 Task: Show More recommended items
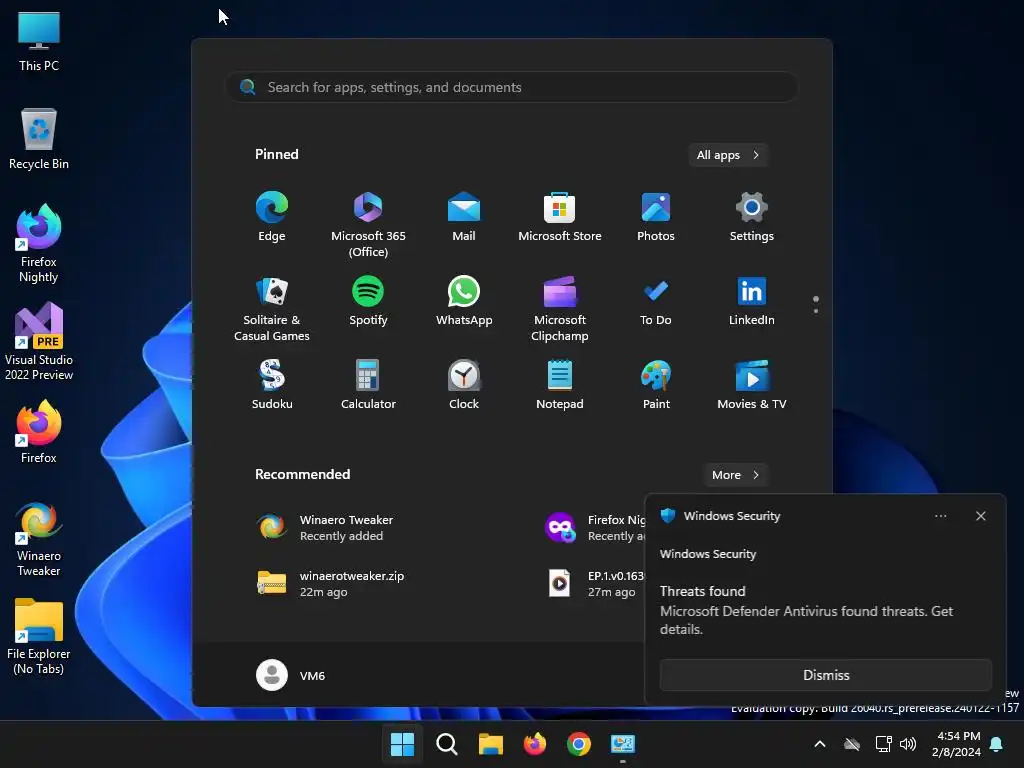pyautogui.click(x=735, y=475)
